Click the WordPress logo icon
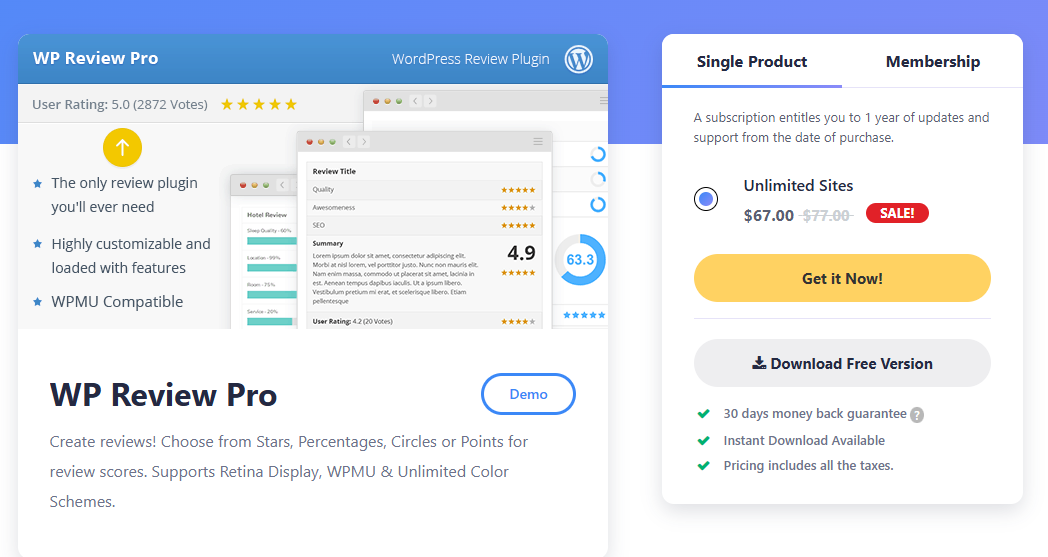This screenshot has height=557, width=1048. [x=579, y=59]
